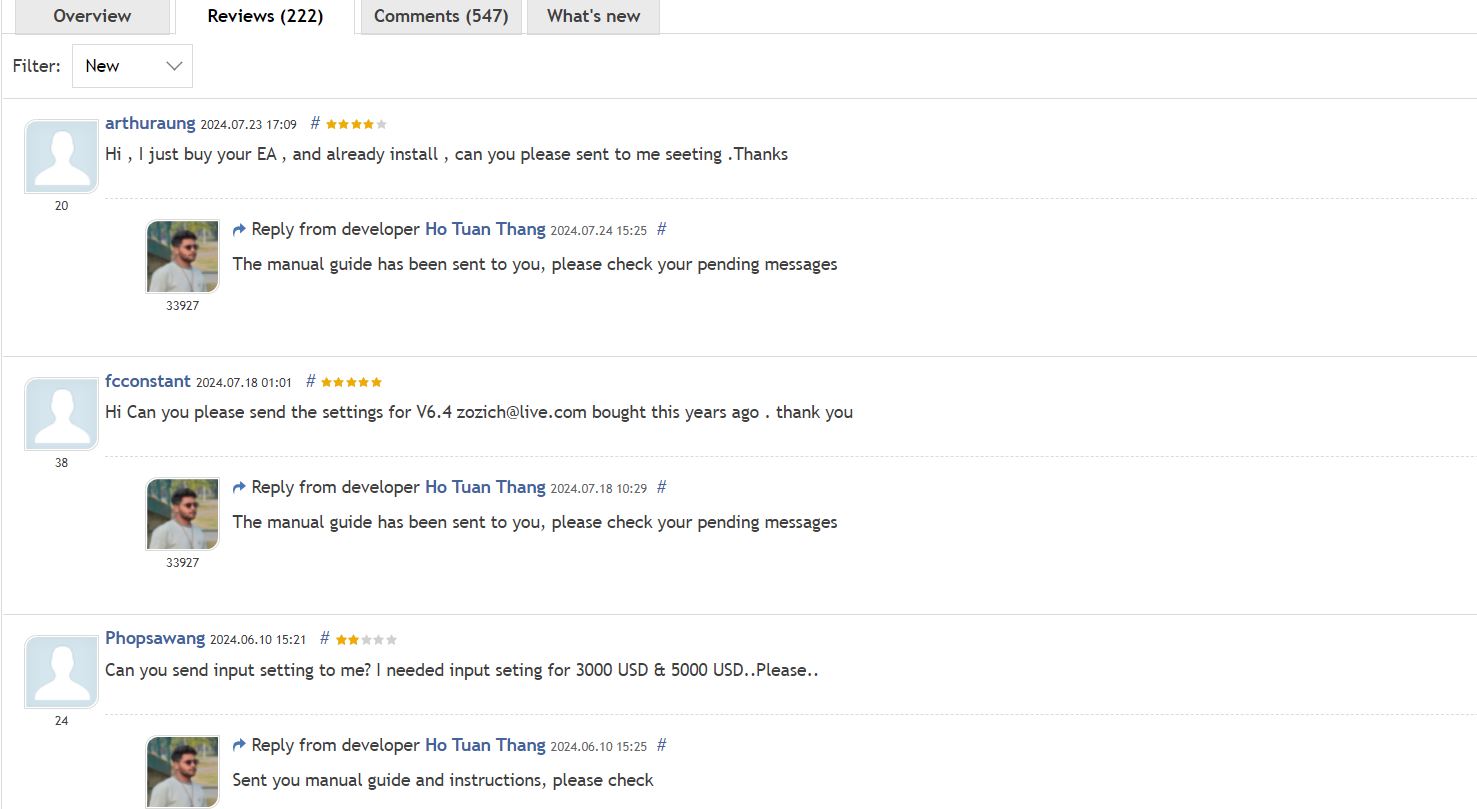Click the hash icon beside the 10:29 developer reply

pyautogui.click(x=662, y=487)
